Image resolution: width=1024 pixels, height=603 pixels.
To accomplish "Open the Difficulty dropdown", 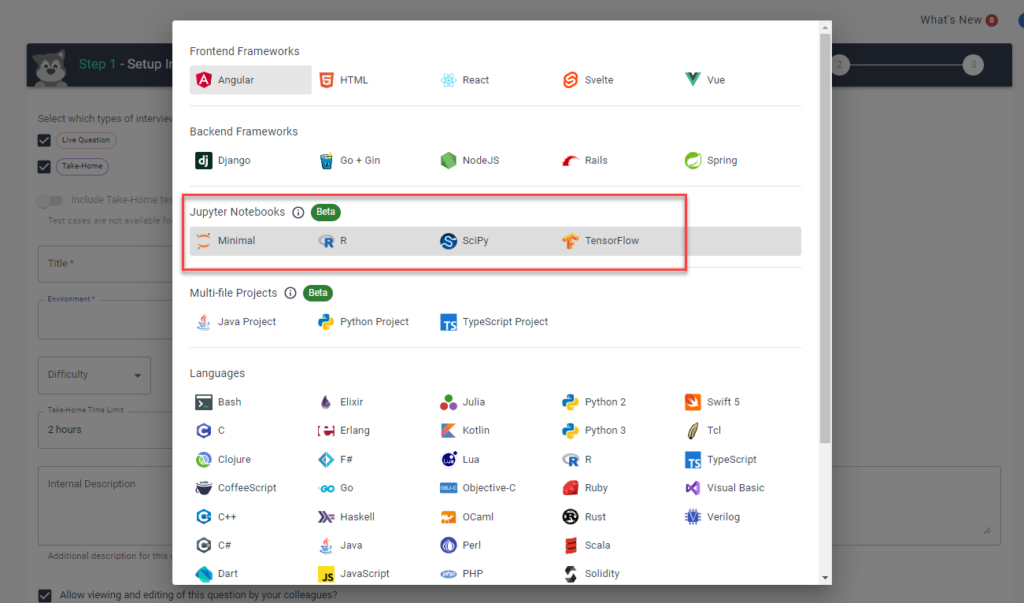I will (x=94, y=375).
